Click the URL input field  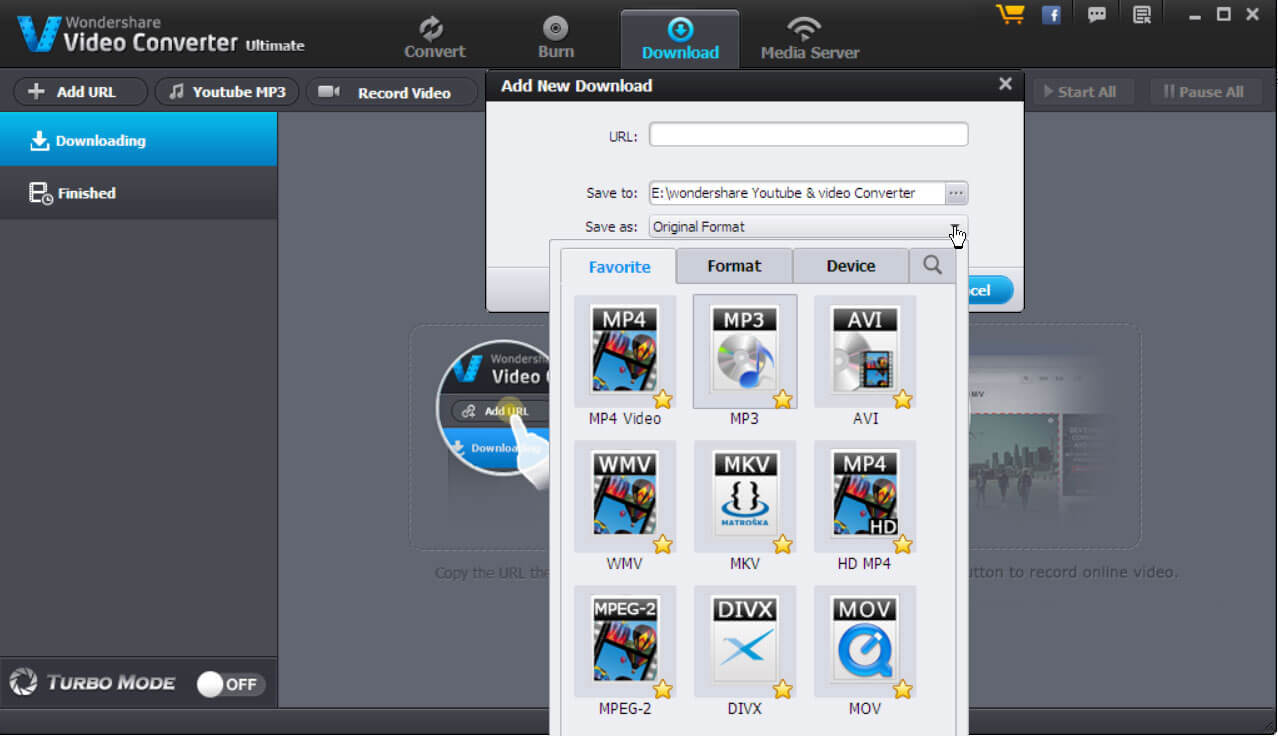coord(808,135)
